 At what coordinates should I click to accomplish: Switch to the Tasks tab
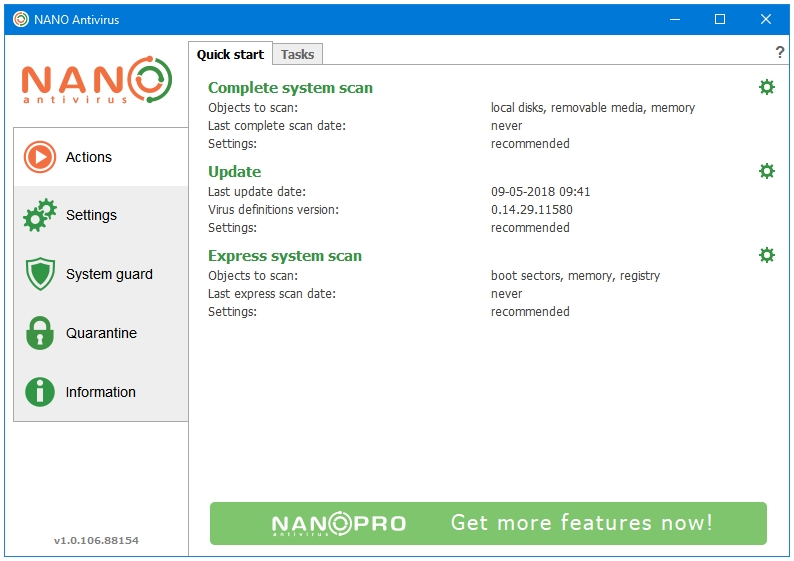[297, 54]
